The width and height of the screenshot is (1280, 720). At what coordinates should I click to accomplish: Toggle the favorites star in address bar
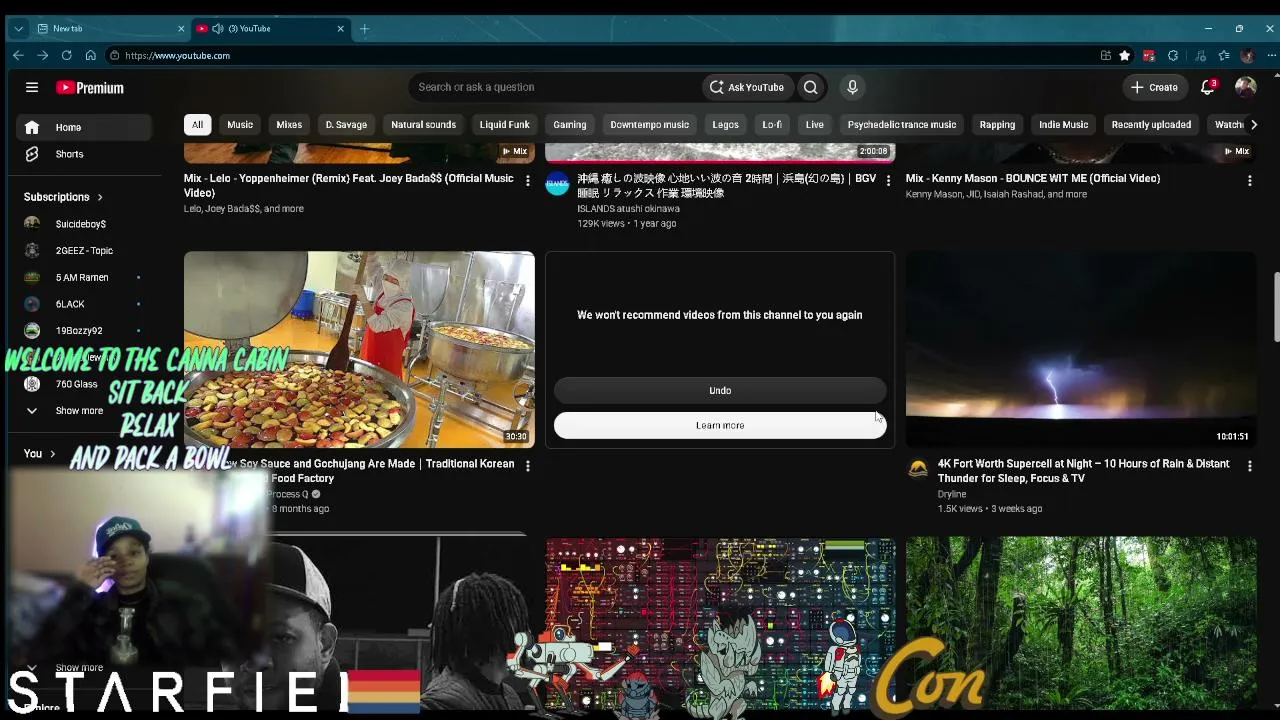[1125, 56]
